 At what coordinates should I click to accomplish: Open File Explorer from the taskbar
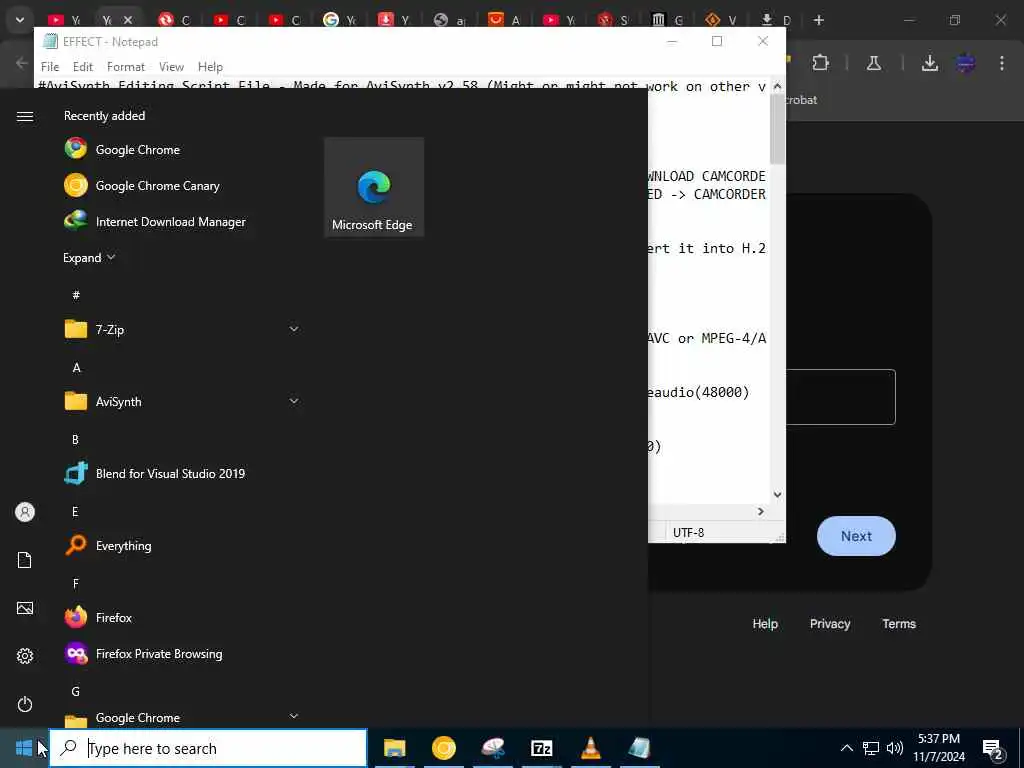[x=394, y=748]
